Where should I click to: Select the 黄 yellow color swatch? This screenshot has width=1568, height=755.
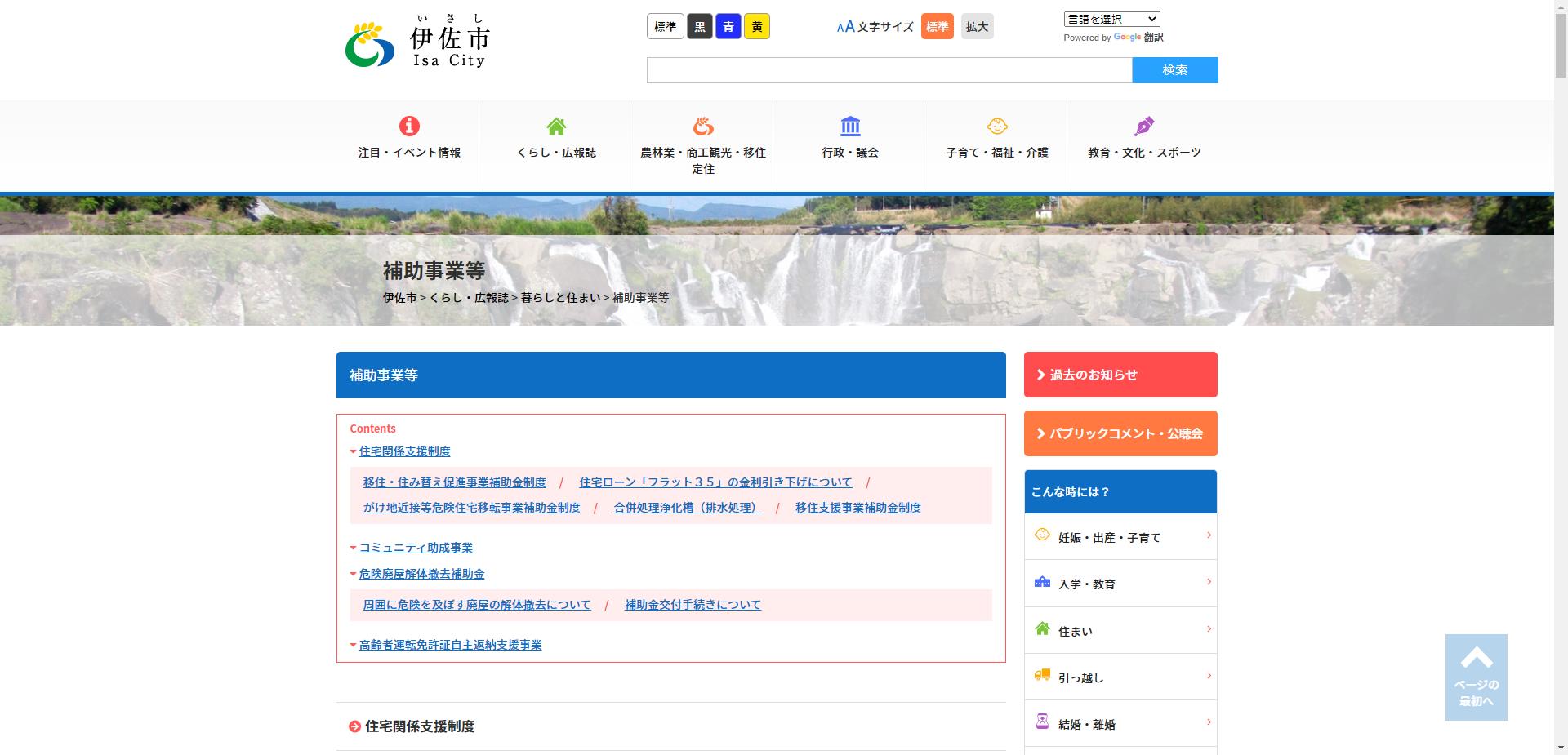(x=757, y=26)
